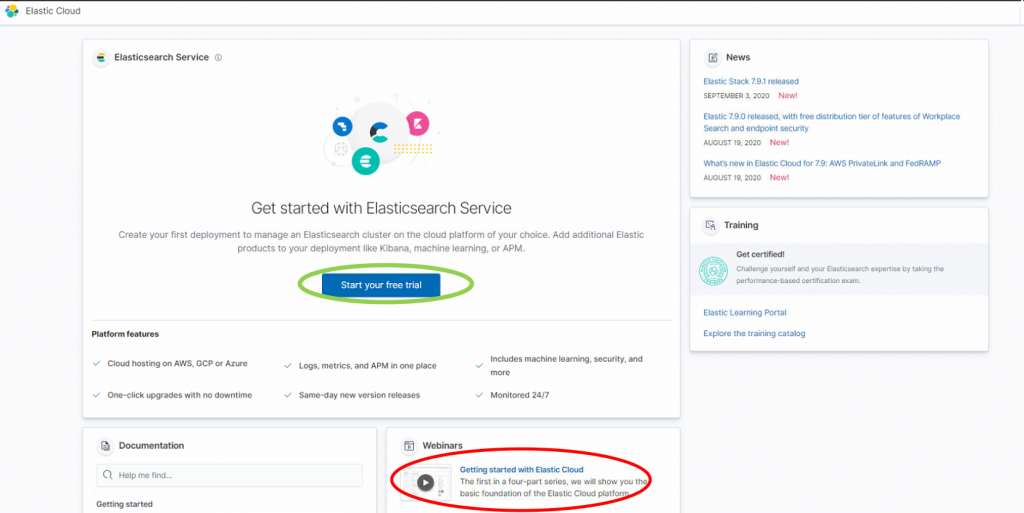Image resolution: width=1024 pixels, height=513 pixels.
Task: Open the Elastic Learning Portal link
Action: (744, 313)
